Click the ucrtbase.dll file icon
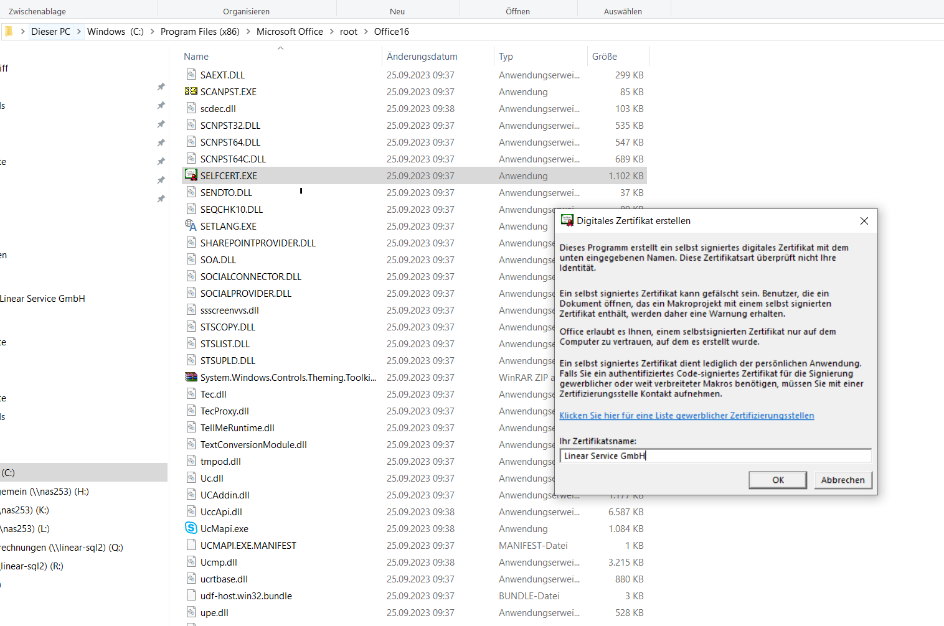 191,579
